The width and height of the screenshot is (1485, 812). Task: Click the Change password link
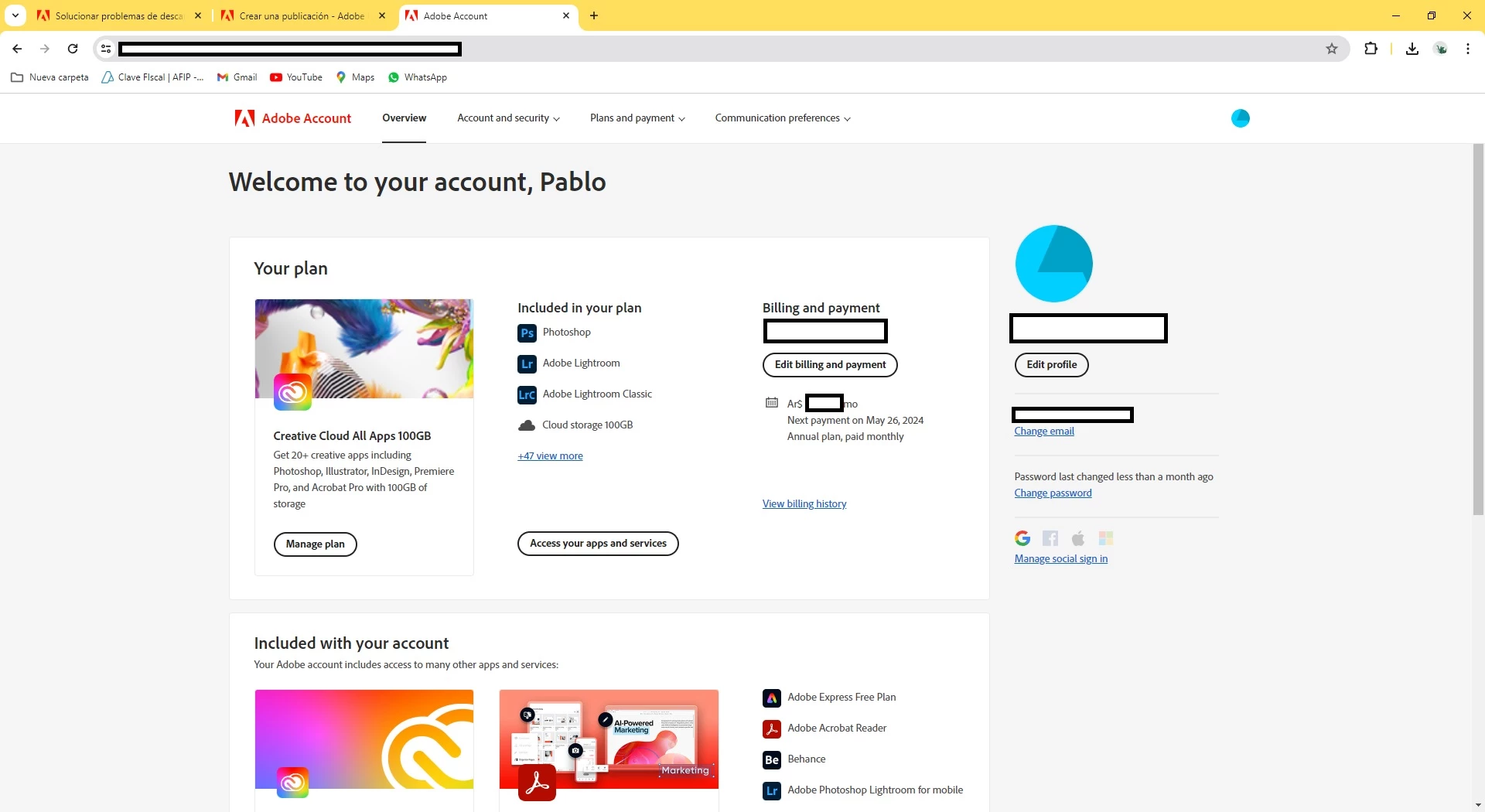tap(1053, 493)
